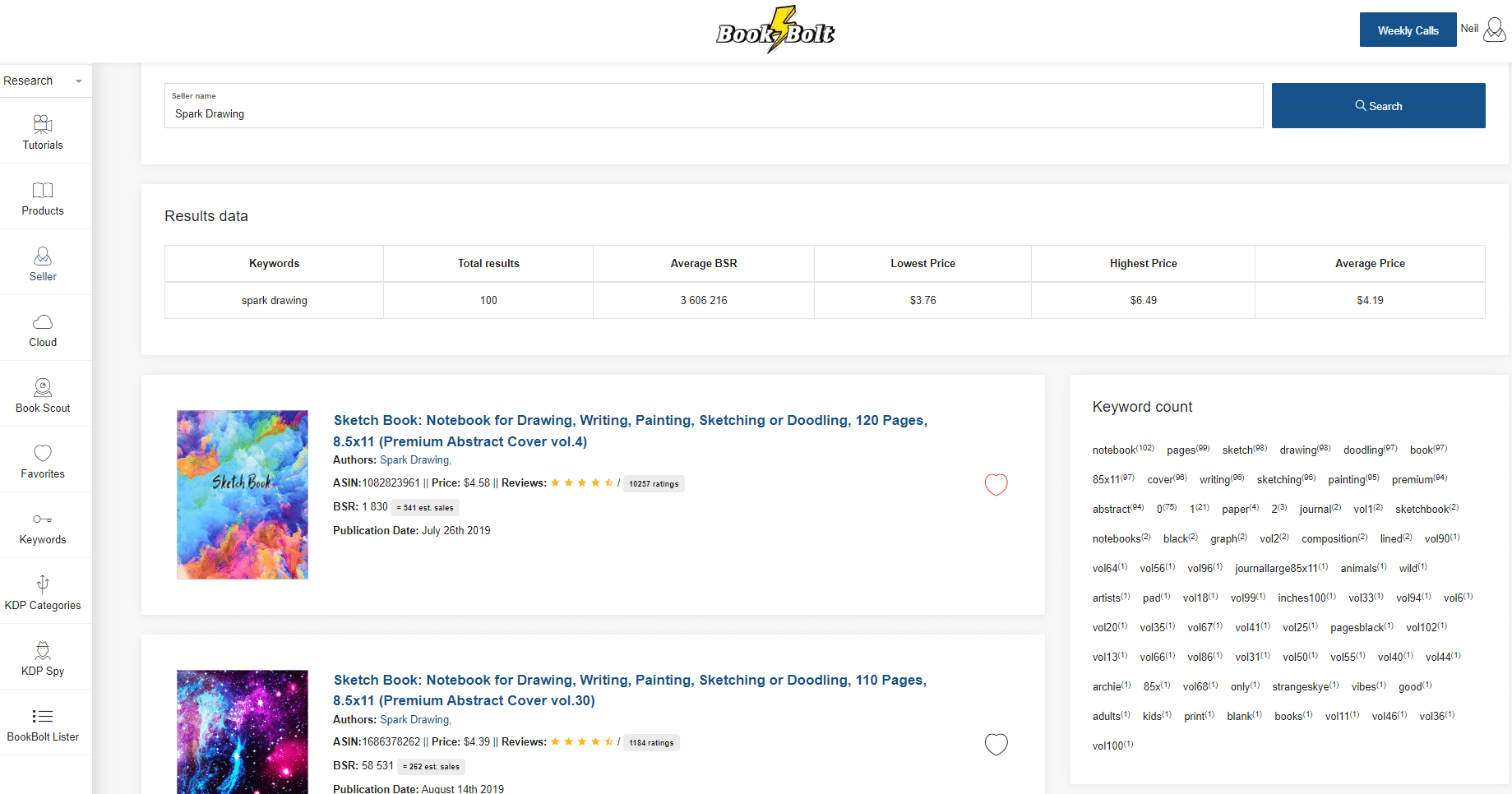This screenshot has width=1512, height=794.
Task: Click the 'painting' keyword count tag
Action: (1353, 479)
